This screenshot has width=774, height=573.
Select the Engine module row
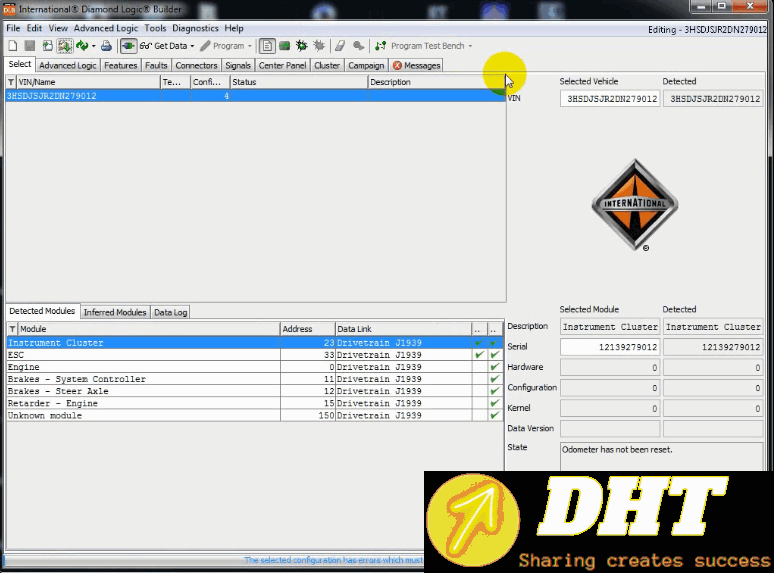(x=255, y=367)
